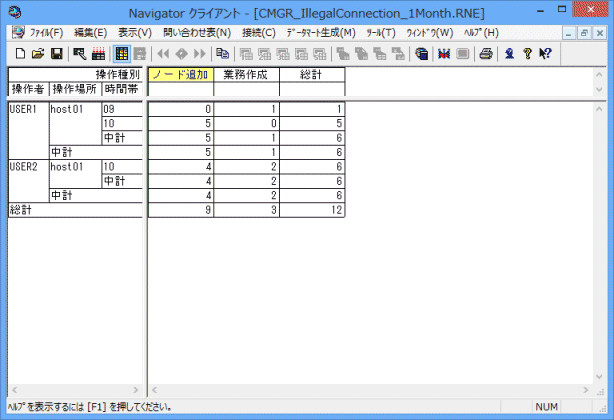This screenshot has height=420, width=614.
Task: Click the New document toolbar icon
Action: click(19, 53)
